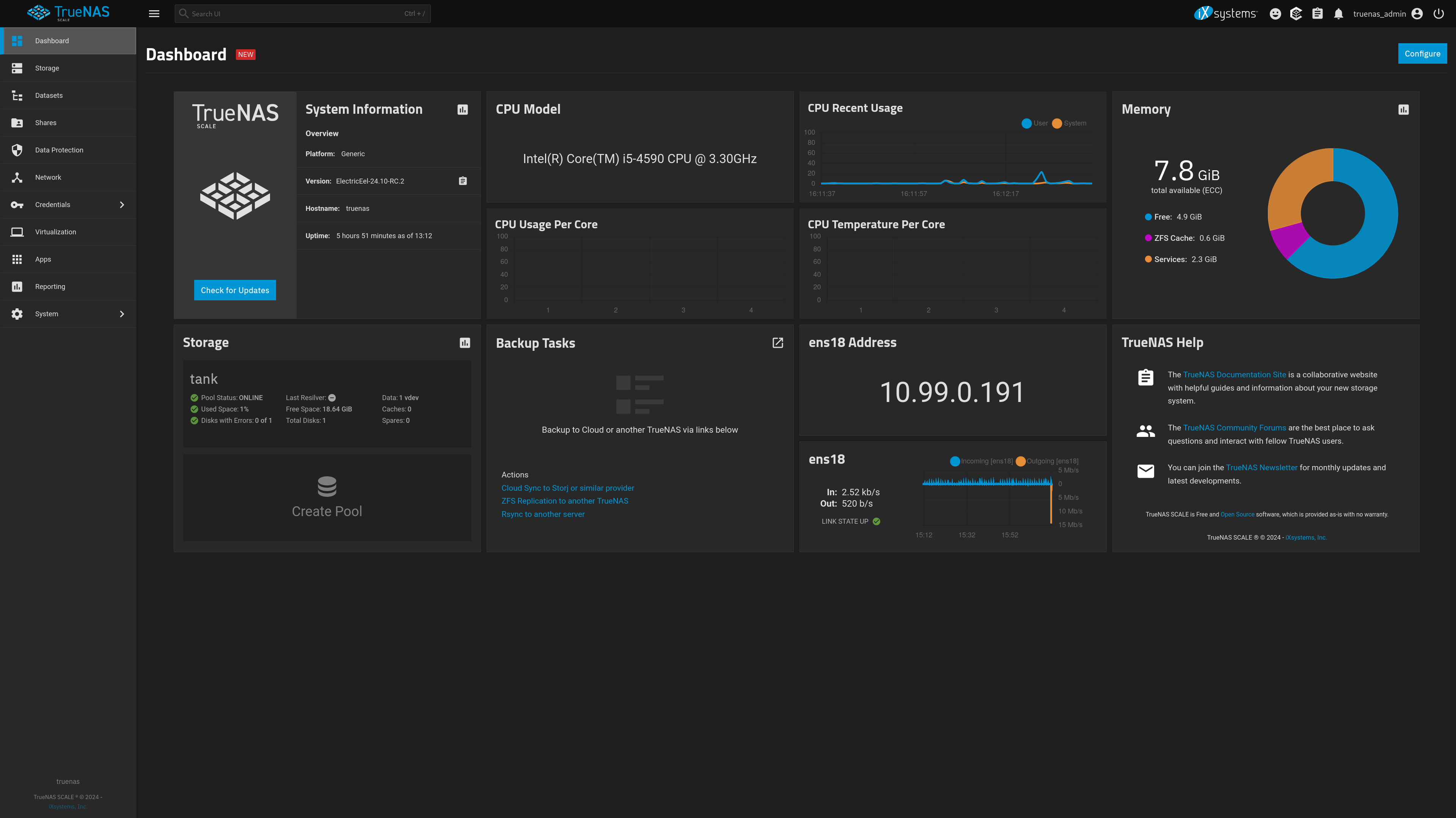The height and width of the screenshot is (818, 1456).
Task: Open Shares menu item
Action: [x=68, y=122]
